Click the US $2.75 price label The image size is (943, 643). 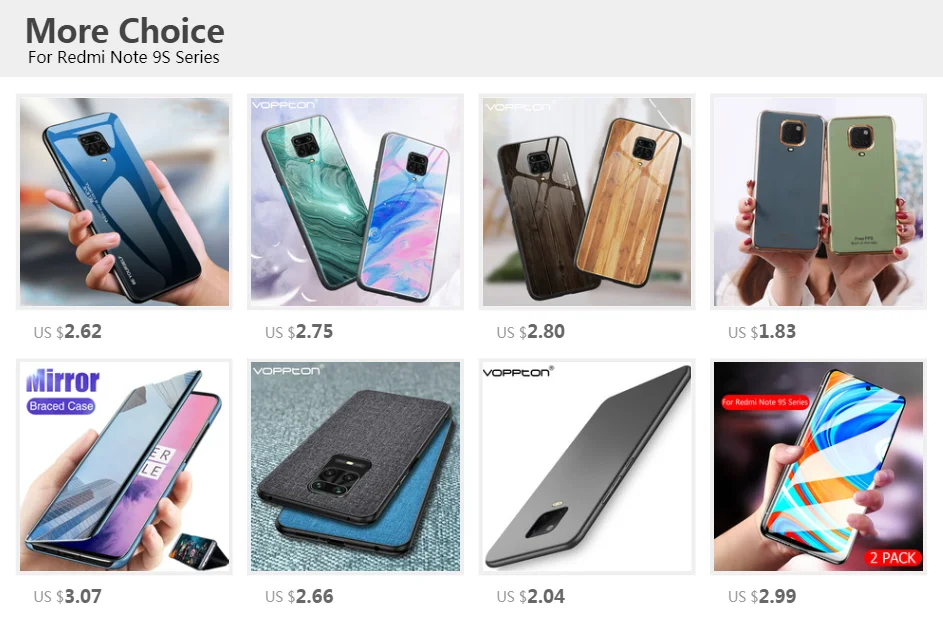(299, 331)
